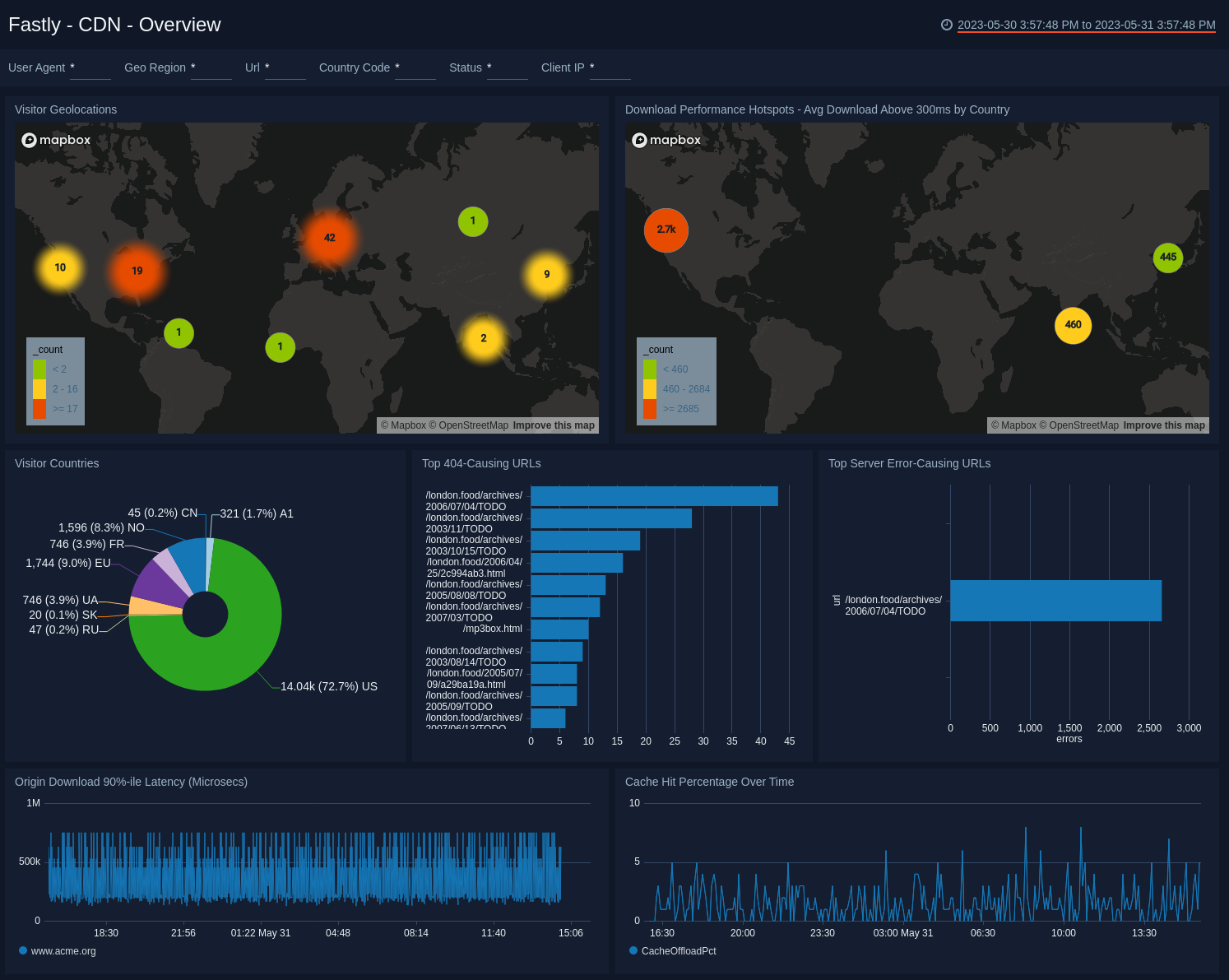Click the url axis icon in Top Server Error-Causing URLs
The width and height of the screenshot is (1229, 980).
click(835, 601)
